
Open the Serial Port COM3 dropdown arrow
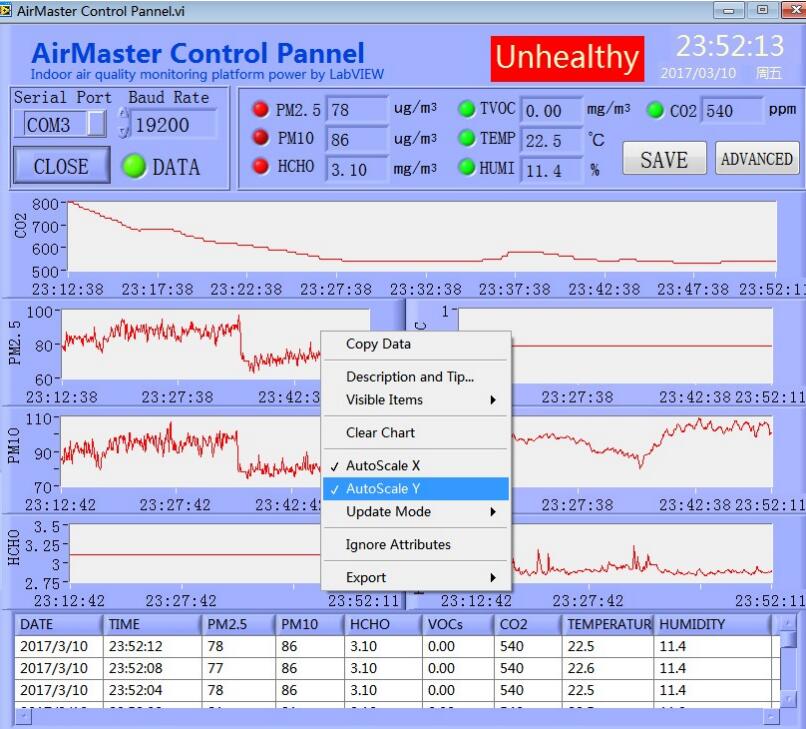(x=96, y=124)
